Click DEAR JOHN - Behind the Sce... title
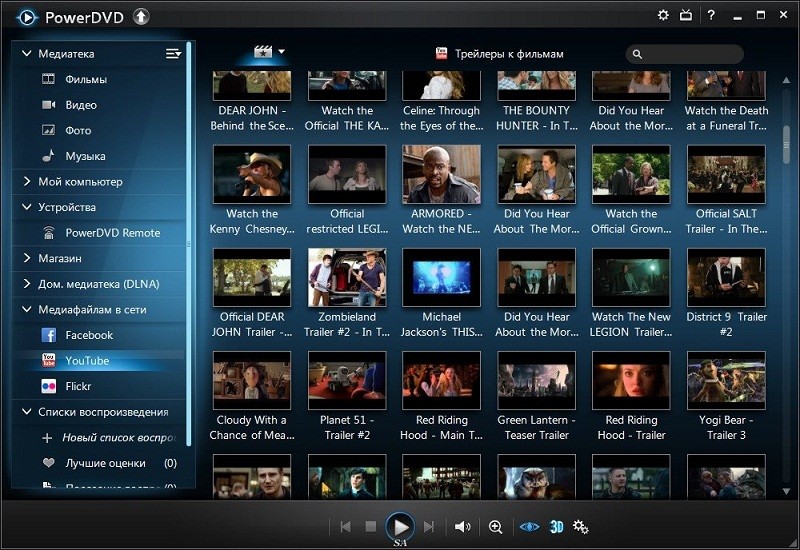800x550 pixels. (252, 118)
